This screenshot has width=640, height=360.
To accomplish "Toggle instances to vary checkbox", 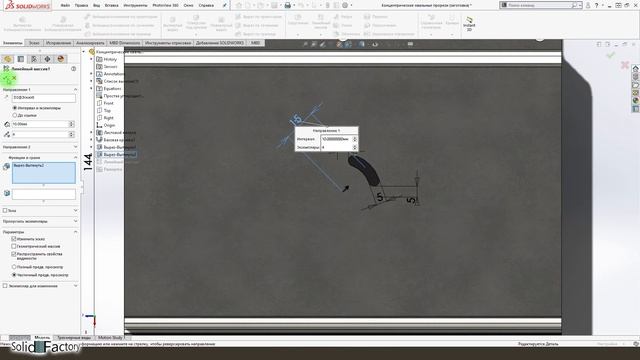I will click(x=5, y=286).
